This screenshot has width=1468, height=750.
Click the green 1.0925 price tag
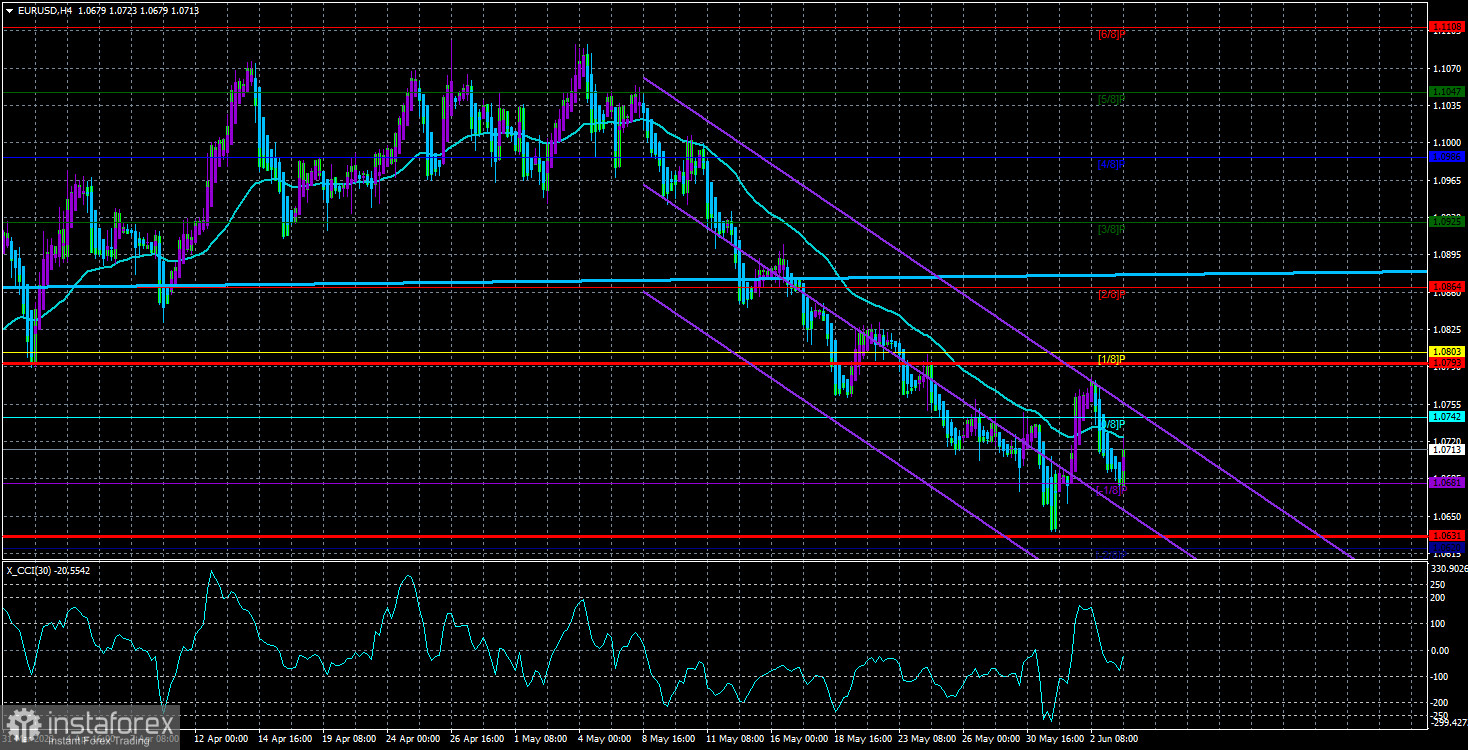(1447, 222)
